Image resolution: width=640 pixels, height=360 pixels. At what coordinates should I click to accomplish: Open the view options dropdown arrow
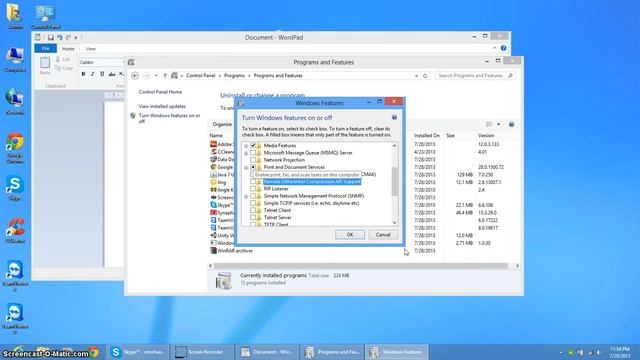498,124
